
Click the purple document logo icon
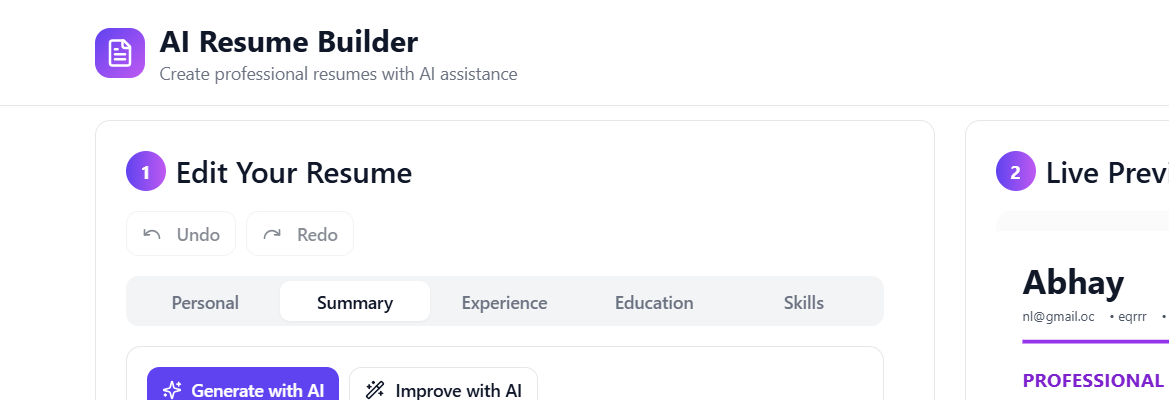(x=120, y=52)
